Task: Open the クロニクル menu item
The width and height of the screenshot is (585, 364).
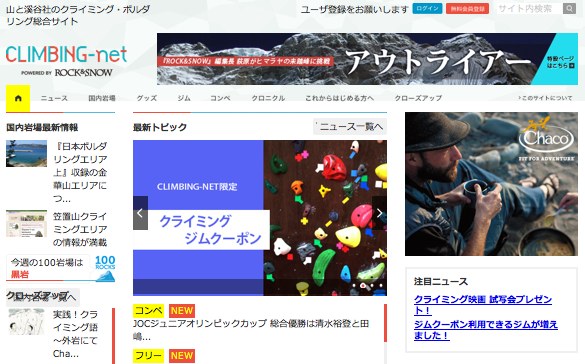Action: point(268,98)
